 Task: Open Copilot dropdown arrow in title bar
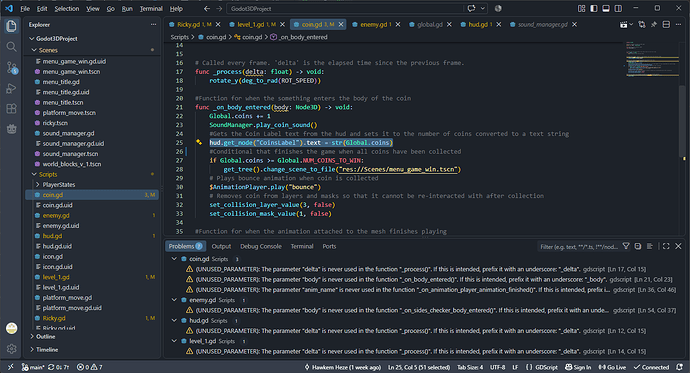point(483,8)
